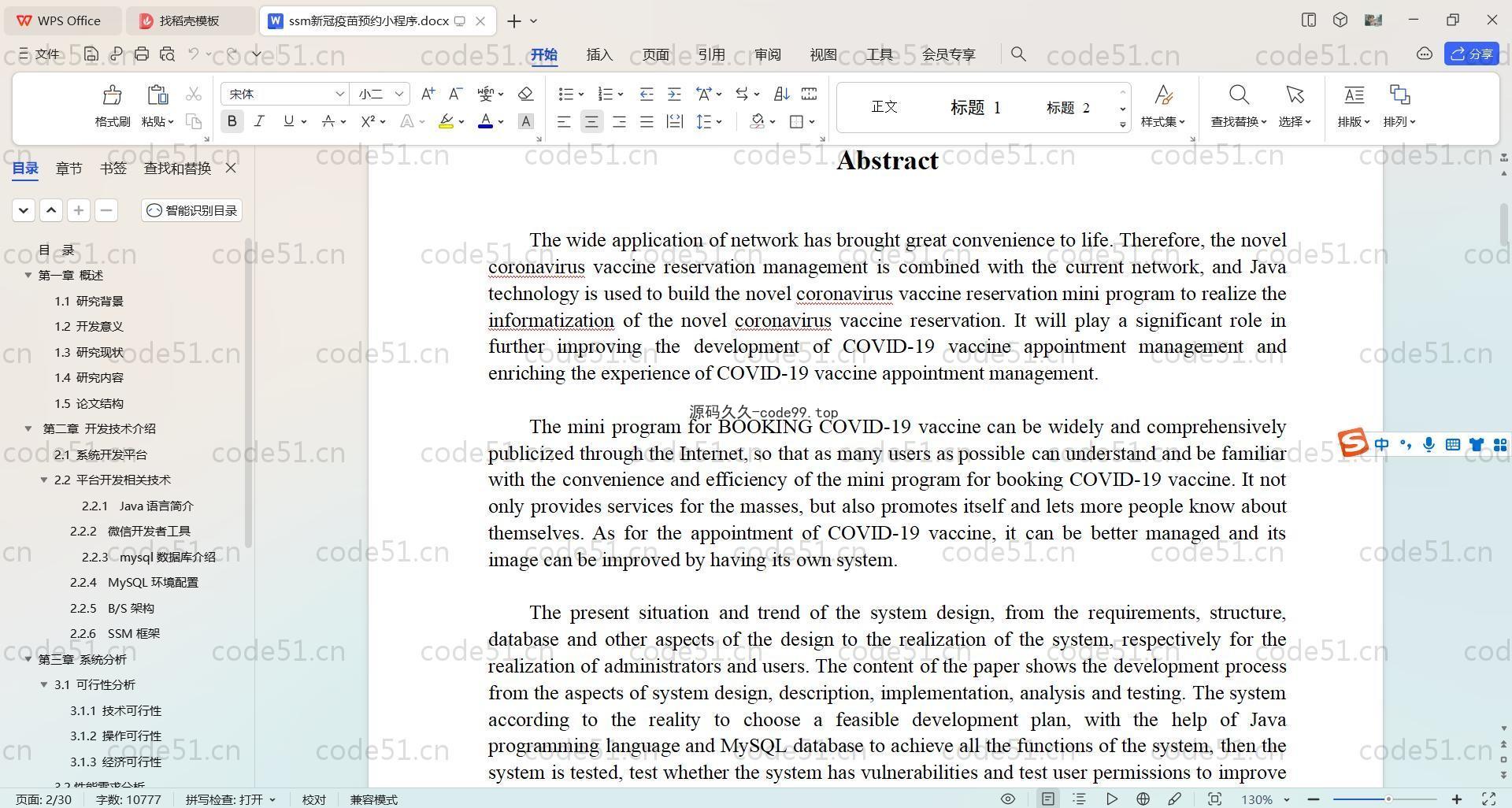1512x808 pixels.
Task: Switch to the 章节 navigation tab
Action: [69, 168]
